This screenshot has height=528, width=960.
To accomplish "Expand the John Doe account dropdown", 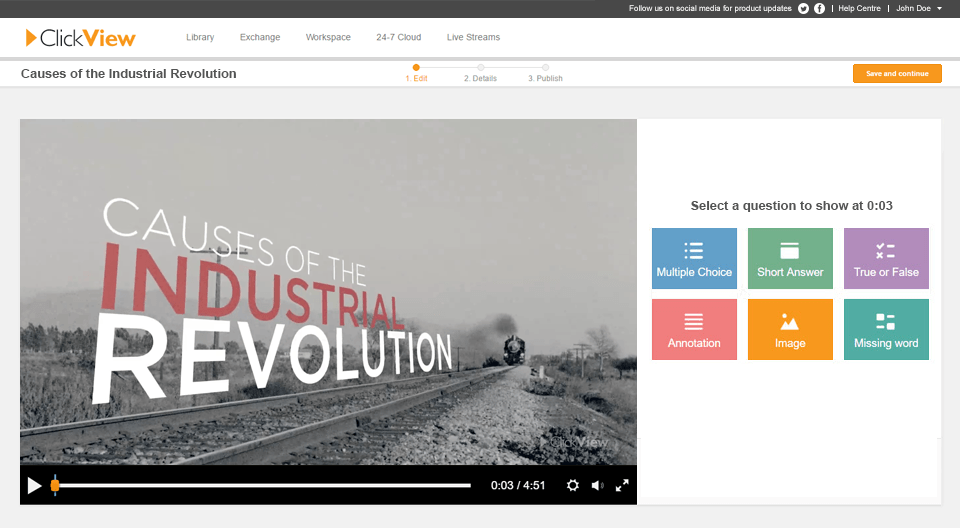I will [x=918, y=8].
